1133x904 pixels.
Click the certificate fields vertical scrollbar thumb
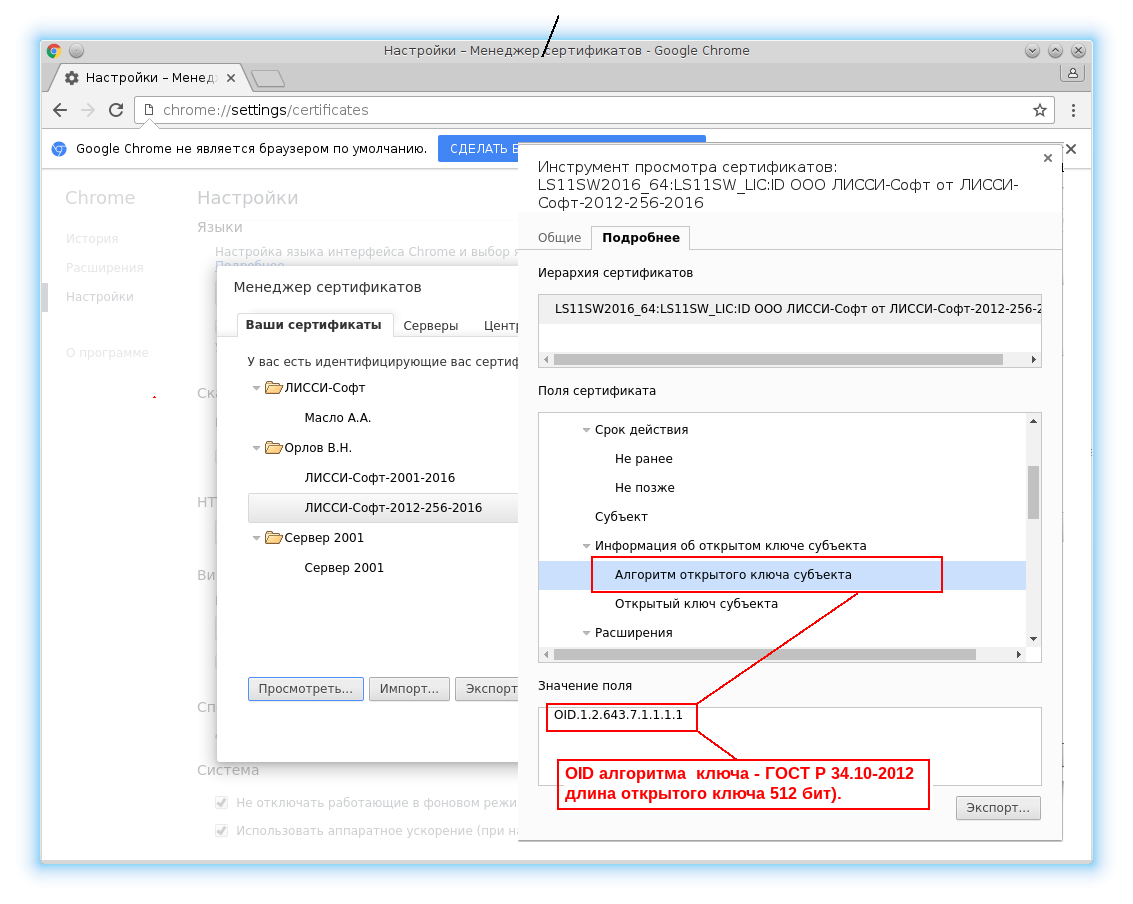tap(1033, 491)
